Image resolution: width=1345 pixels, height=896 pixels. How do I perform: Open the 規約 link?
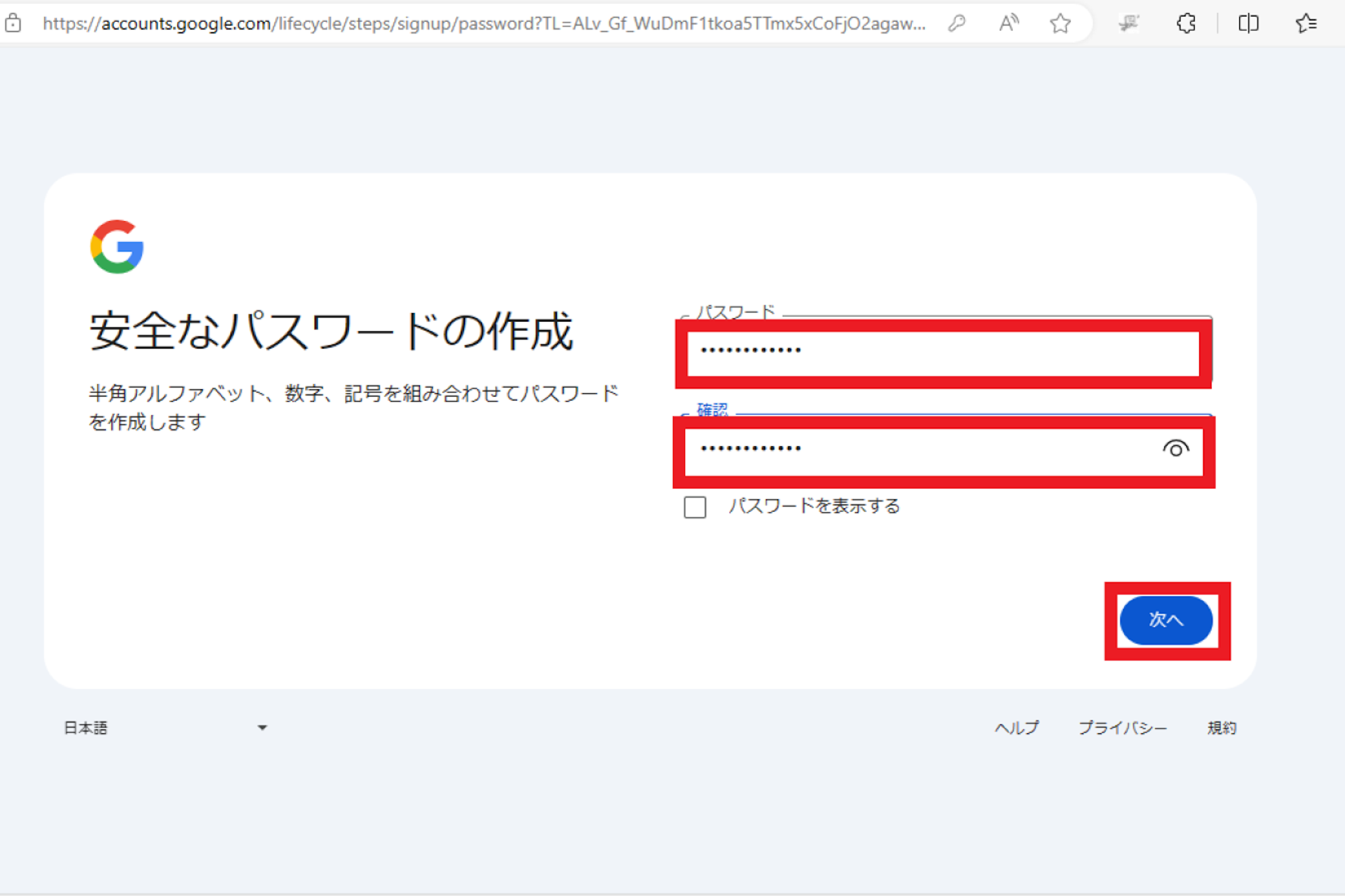point(1222,727)
